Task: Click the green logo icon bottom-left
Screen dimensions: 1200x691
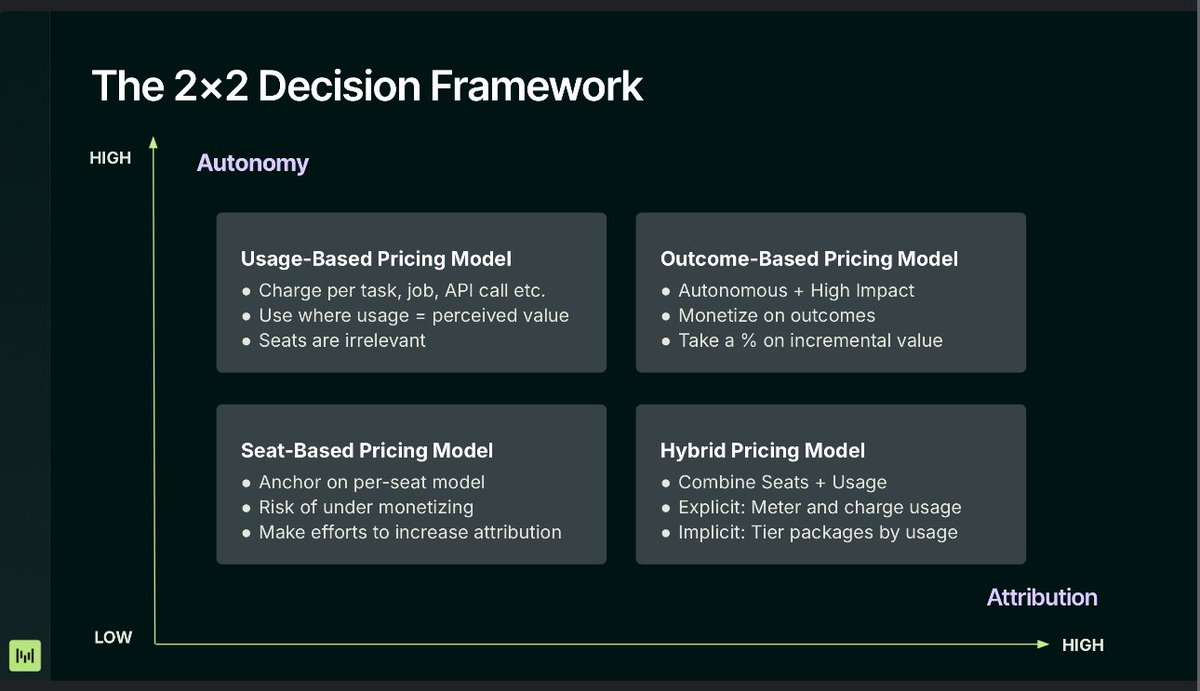Action: pyautogui.click(x=25, y=654)
